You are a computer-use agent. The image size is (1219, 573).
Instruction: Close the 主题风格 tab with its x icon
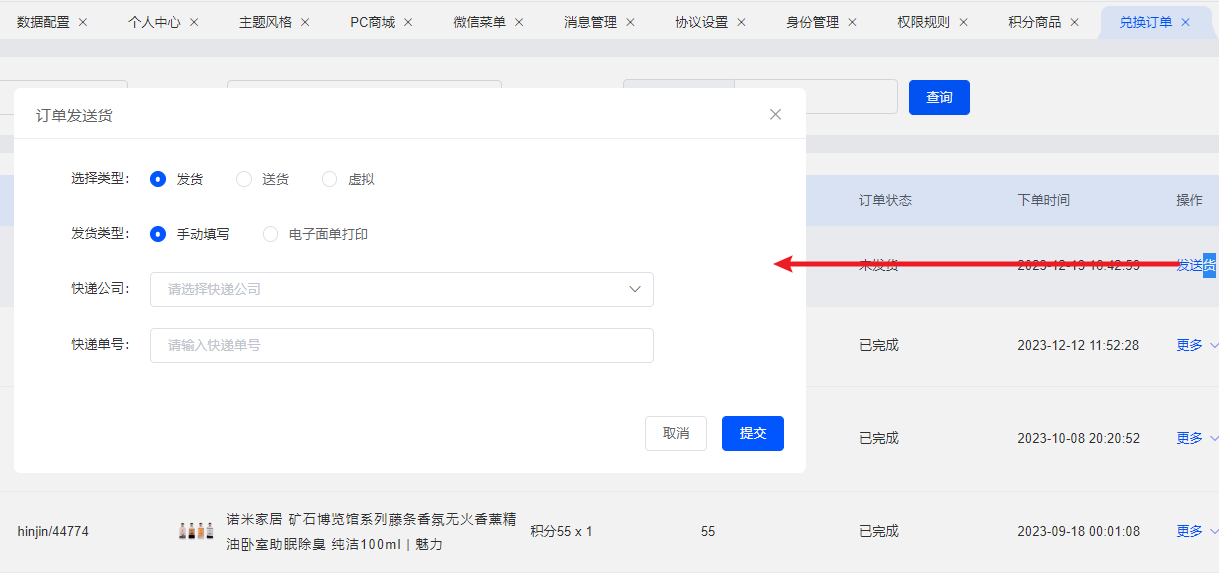(x=305, y=22)
